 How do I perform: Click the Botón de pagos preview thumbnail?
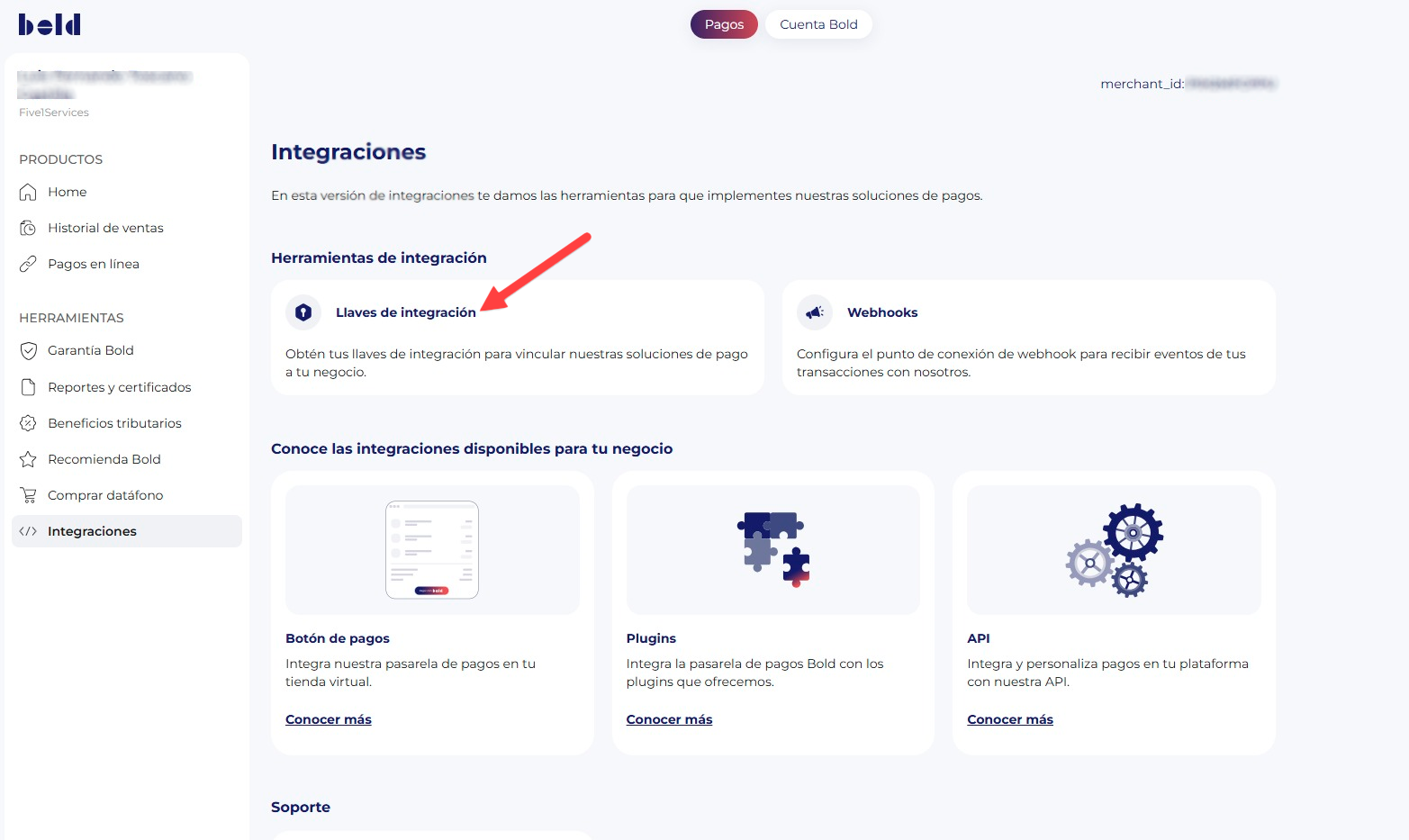(x=432, y=550)
